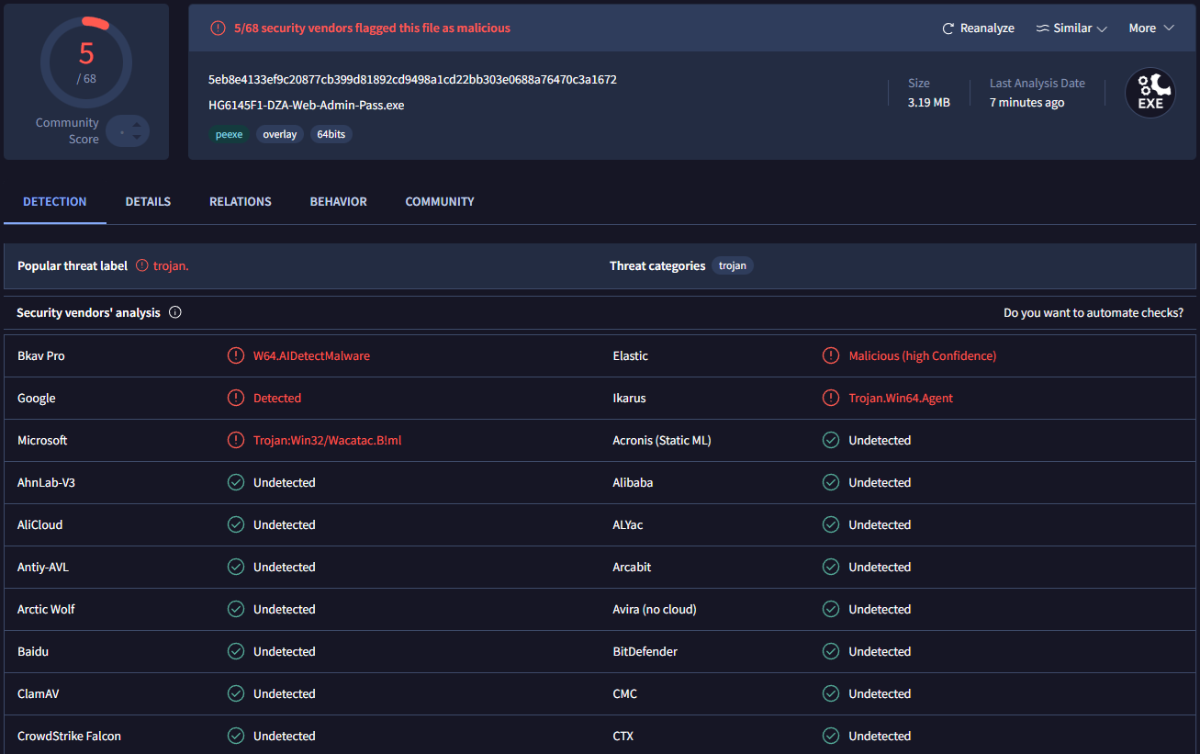Click the info icon beside Security vendors' analysis
Viewport: 1200px width, 754px height.
pos(175,313)
